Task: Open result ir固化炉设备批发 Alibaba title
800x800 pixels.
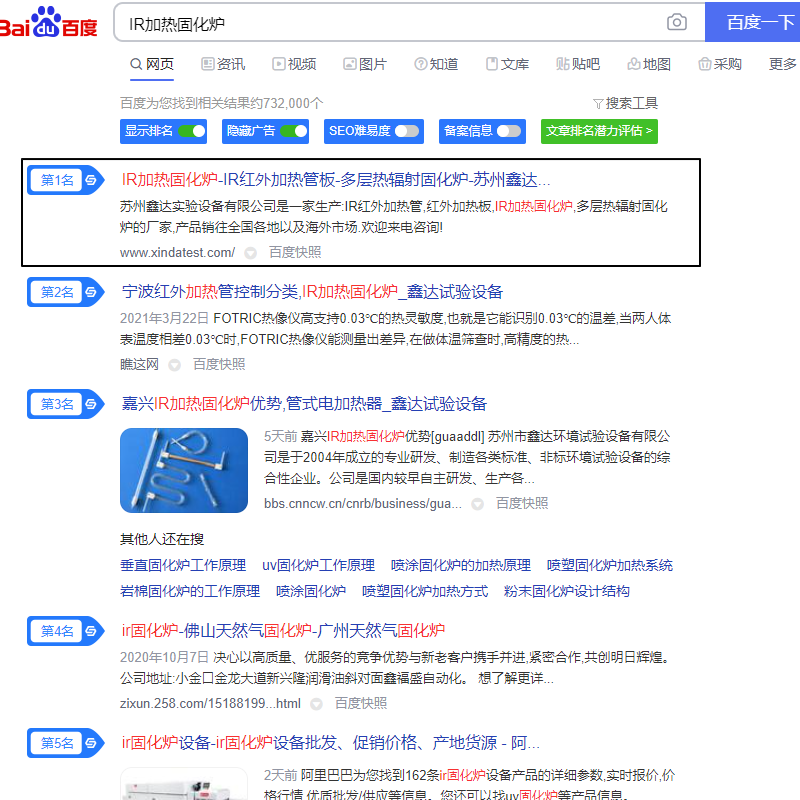Action: (331, 743)
